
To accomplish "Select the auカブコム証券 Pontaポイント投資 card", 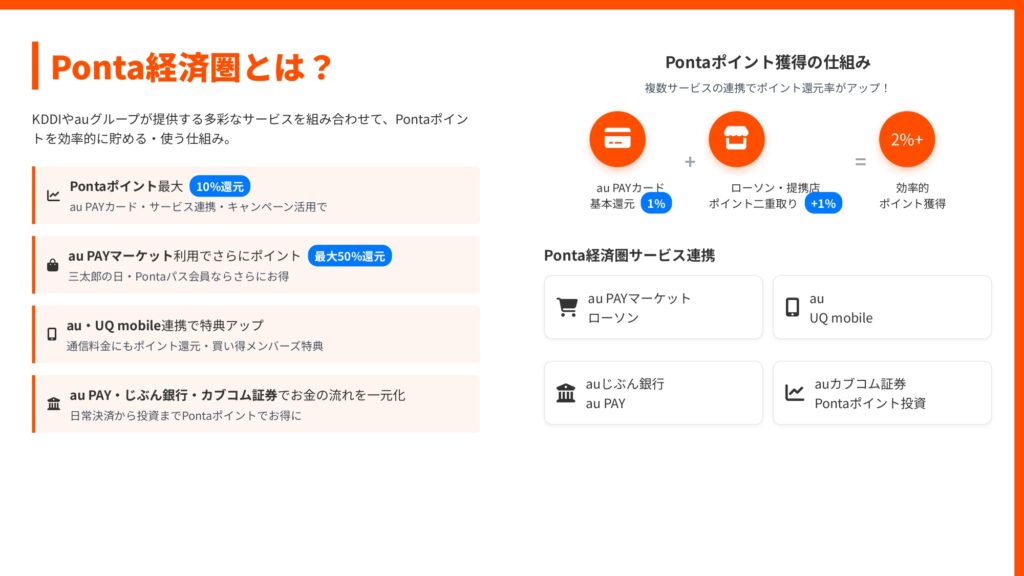I will 882,393.
